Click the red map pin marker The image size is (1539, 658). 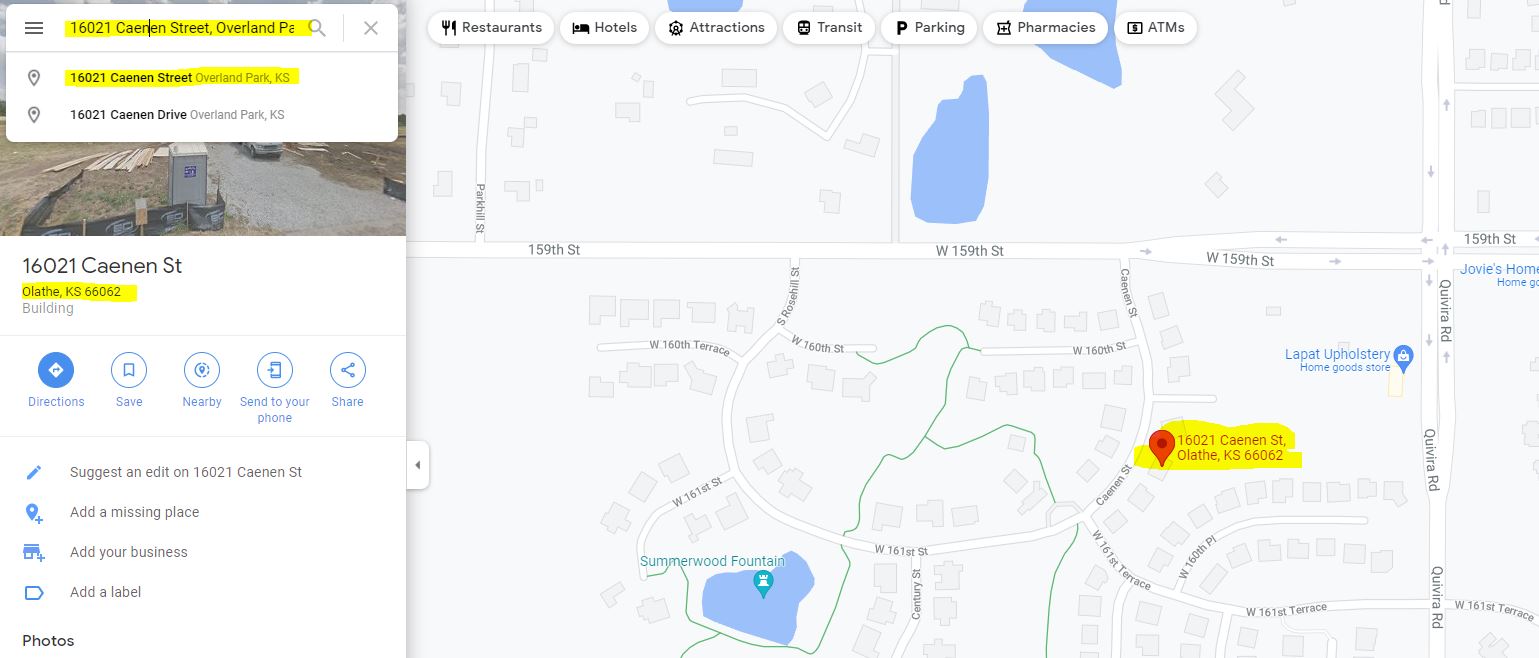(x=1161, y=447)
